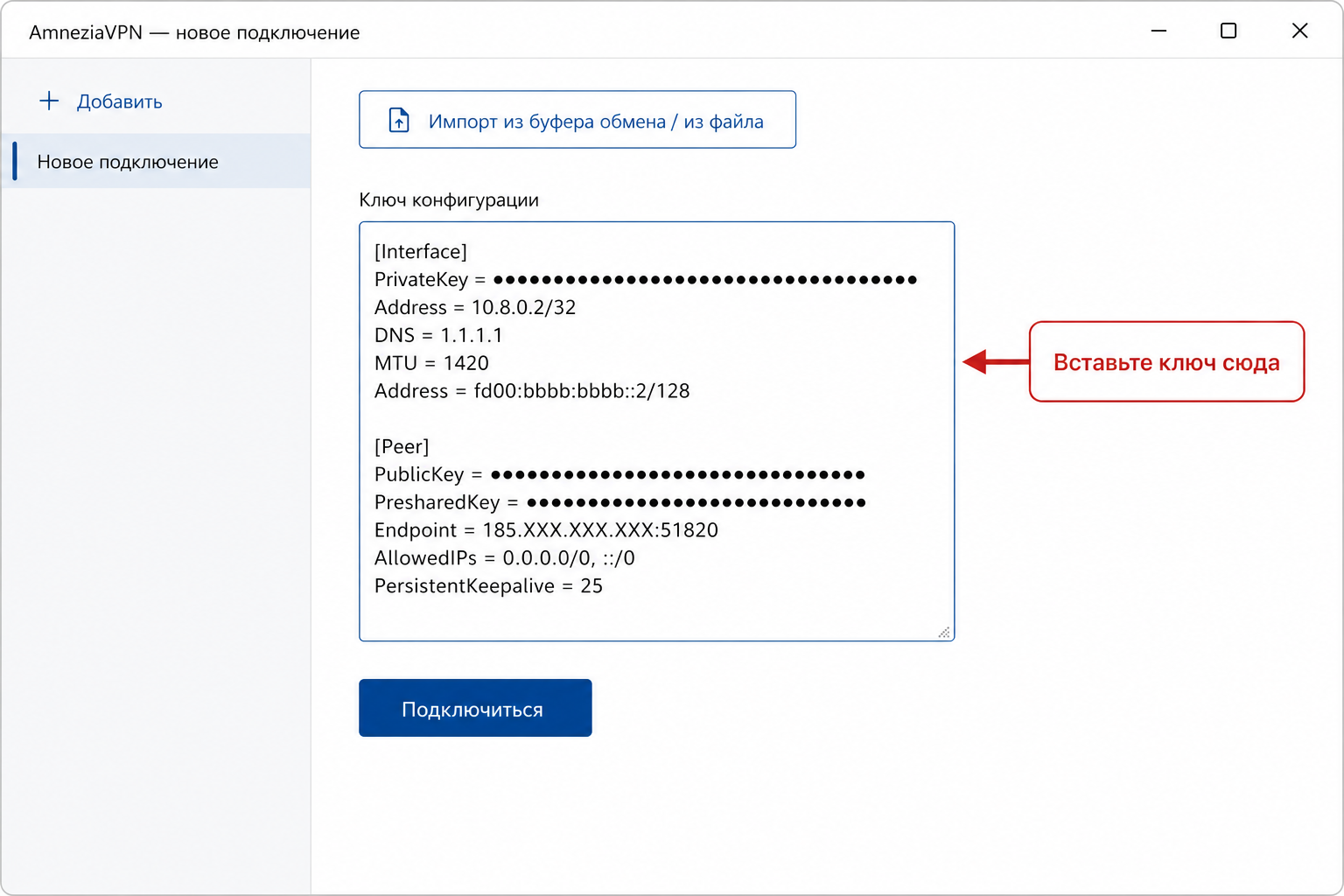1344x896 pixels.
Task: Click the PersistentKeepalive = 25 line
Action: coord(488,586)
